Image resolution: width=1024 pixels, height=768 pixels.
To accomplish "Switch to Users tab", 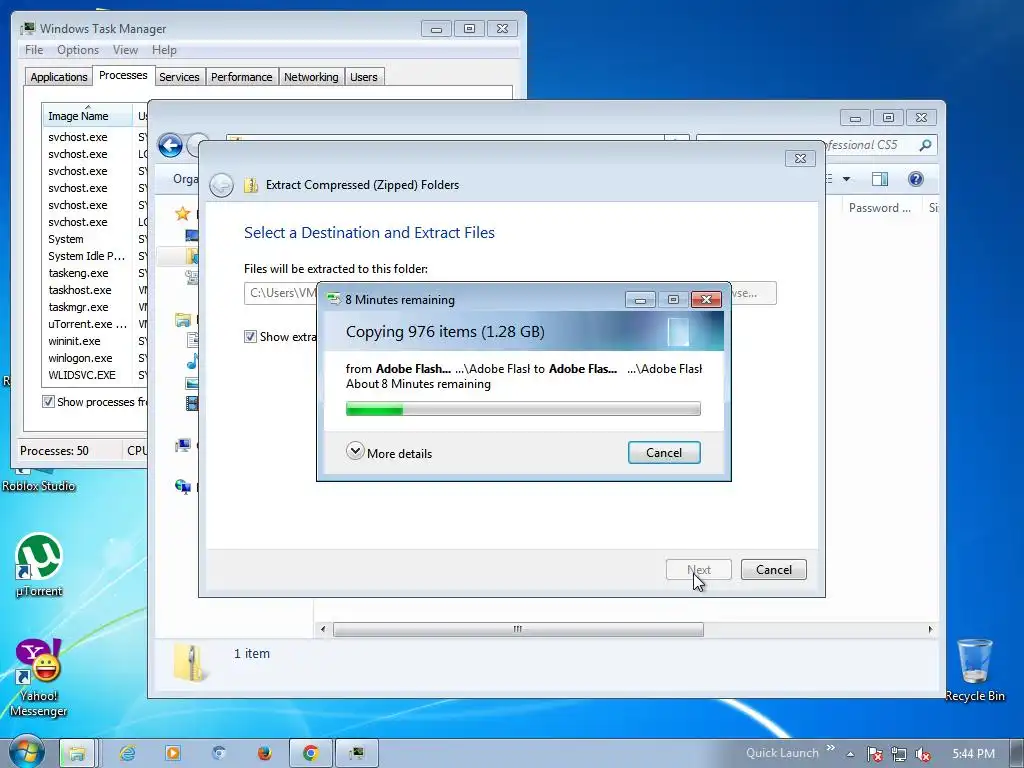I will point(364,76).
